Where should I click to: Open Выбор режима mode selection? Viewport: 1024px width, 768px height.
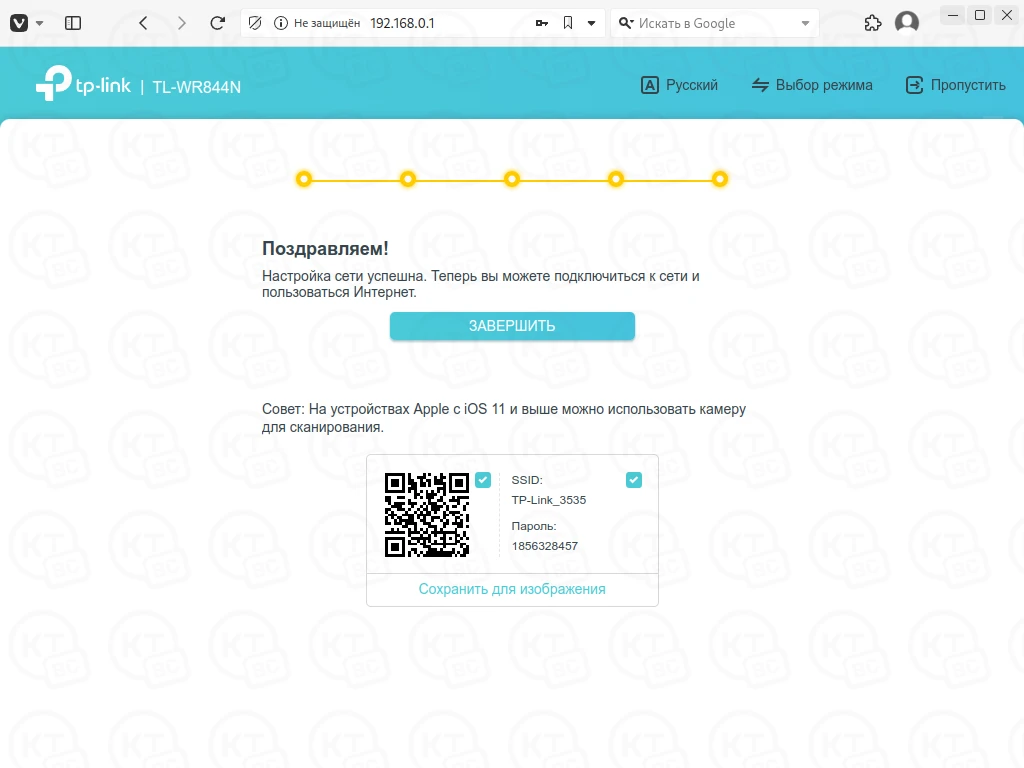812,85
